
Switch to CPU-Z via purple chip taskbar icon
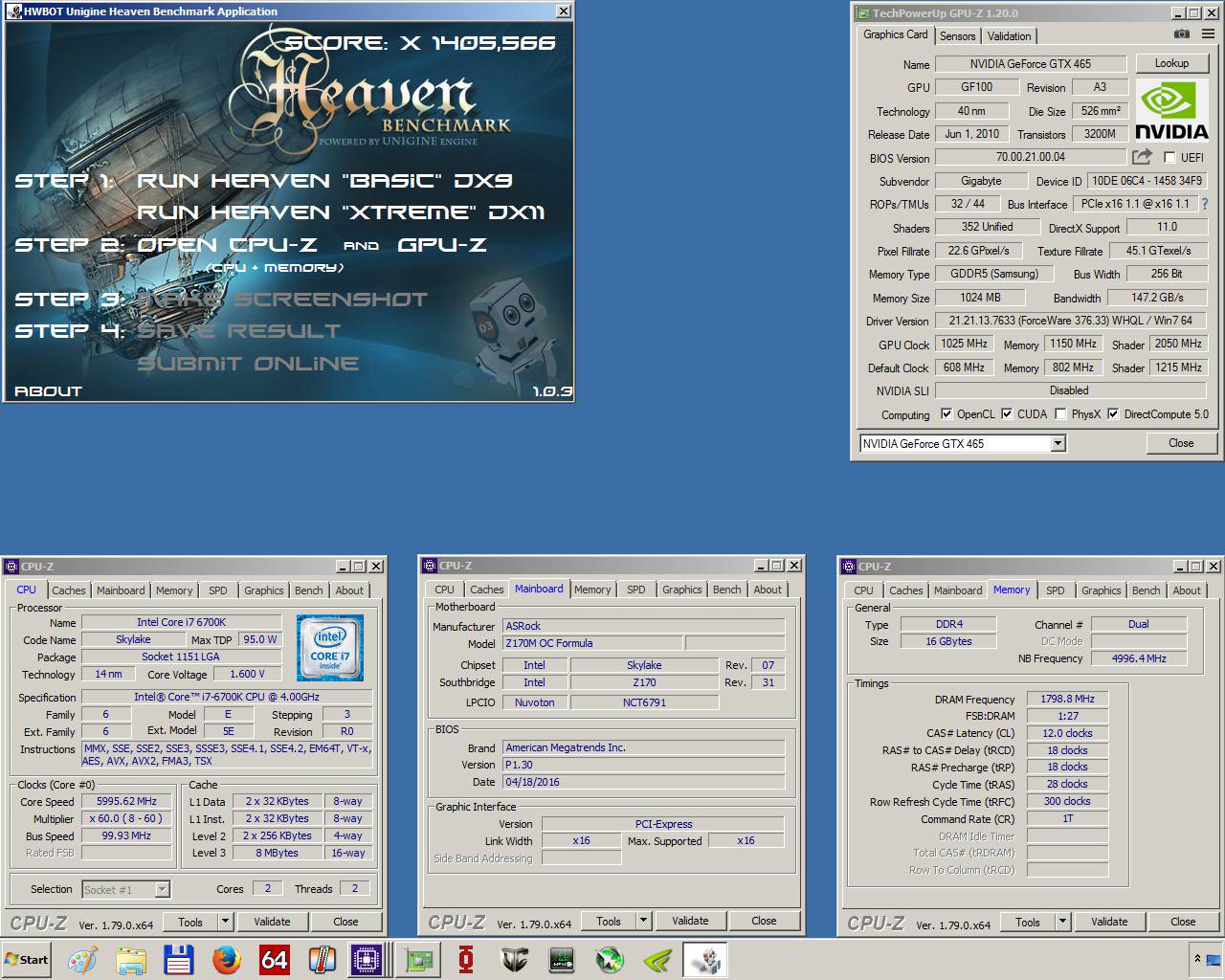tap(367, 960)
